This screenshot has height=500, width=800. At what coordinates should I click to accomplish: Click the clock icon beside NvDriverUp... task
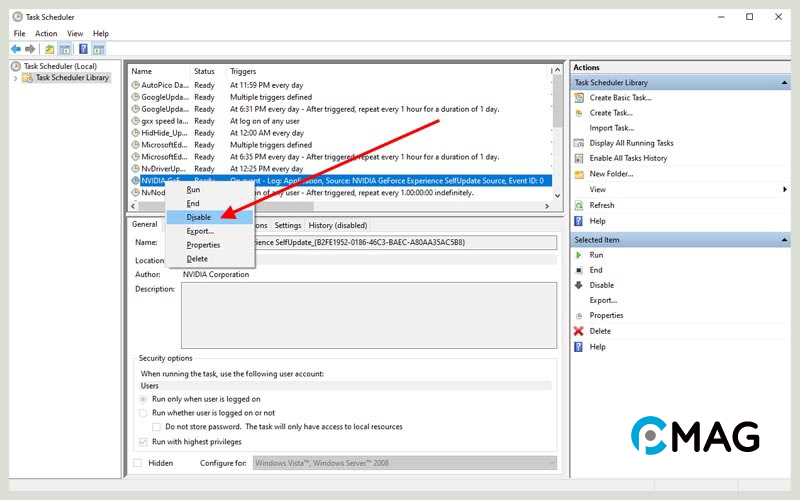135,168
